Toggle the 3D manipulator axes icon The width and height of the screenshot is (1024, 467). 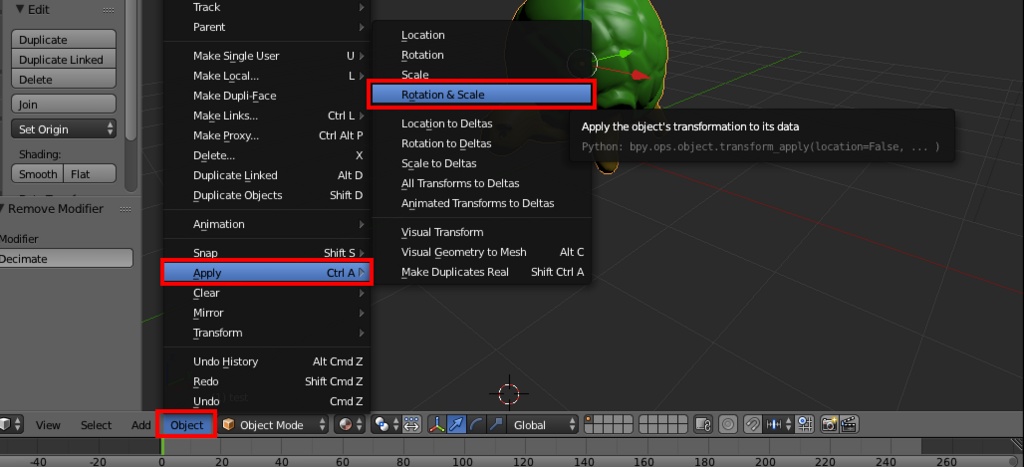pyautogui.click(x=437, y=425)
